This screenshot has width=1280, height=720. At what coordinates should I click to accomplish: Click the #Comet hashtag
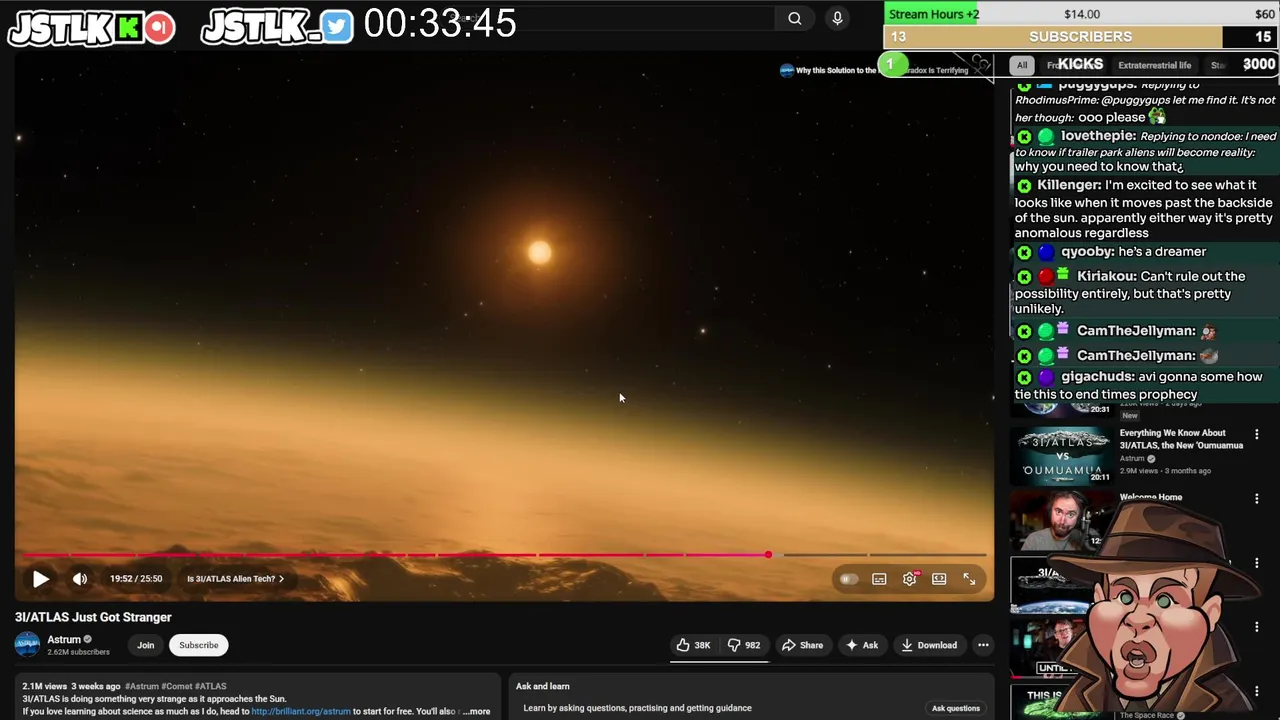[x=177, y=686]
